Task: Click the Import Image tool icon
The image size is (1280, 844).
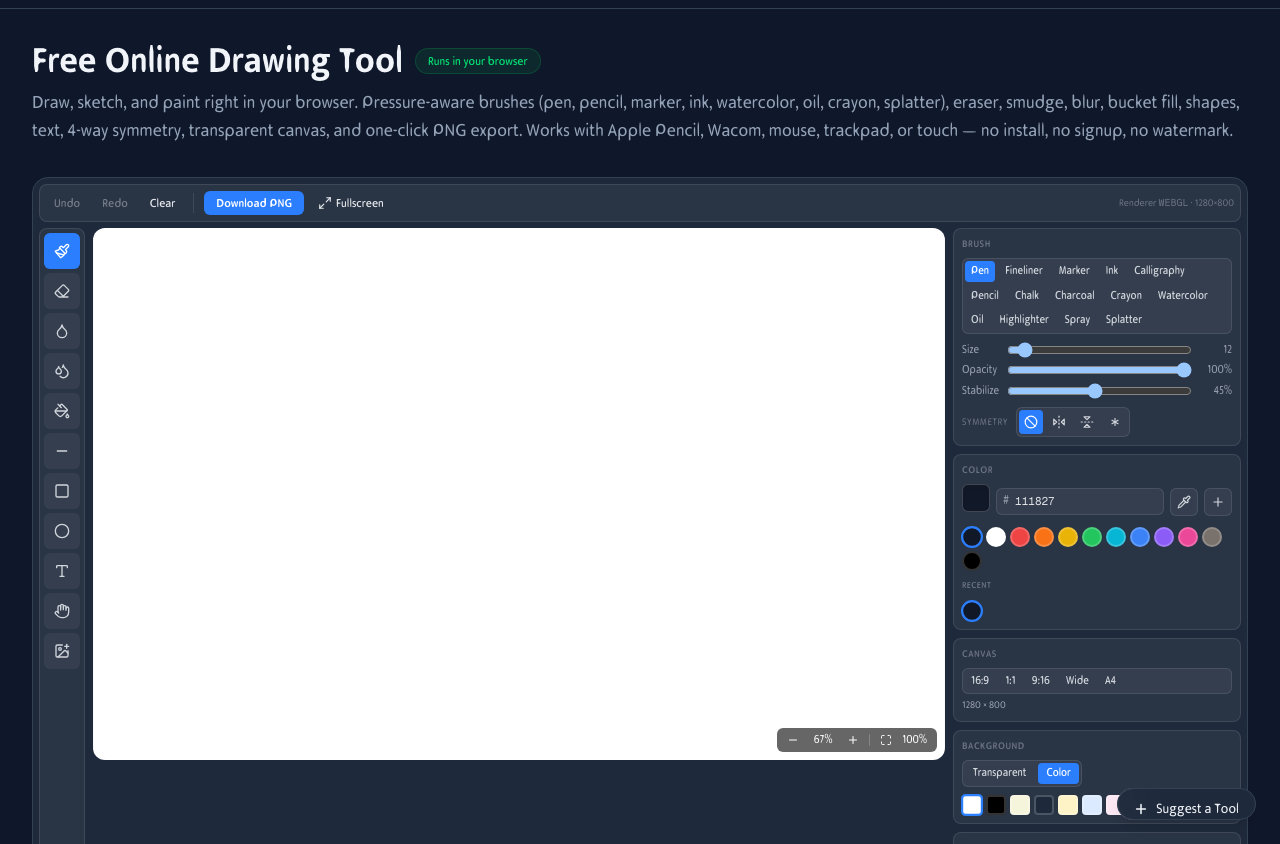Action: (x=62, y=651)
